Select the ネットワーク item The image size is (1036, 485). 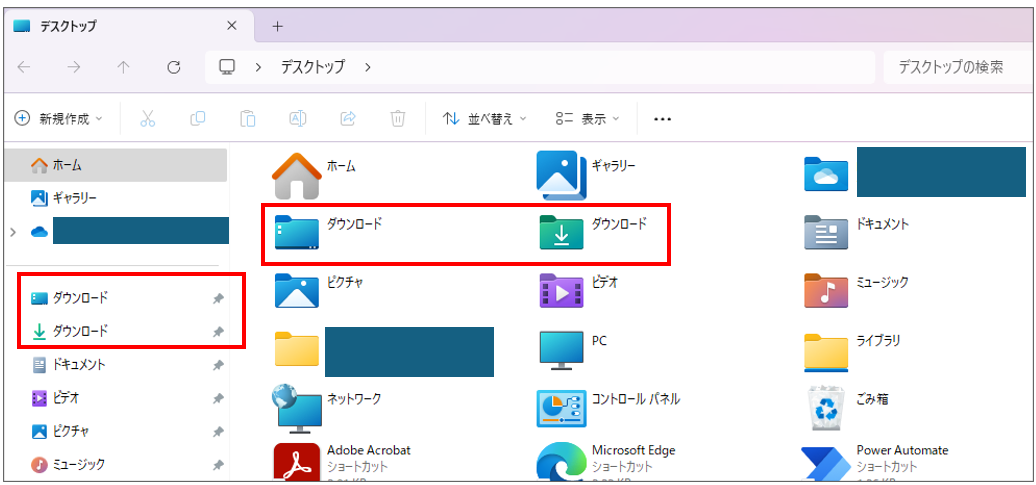click(327, 408)
